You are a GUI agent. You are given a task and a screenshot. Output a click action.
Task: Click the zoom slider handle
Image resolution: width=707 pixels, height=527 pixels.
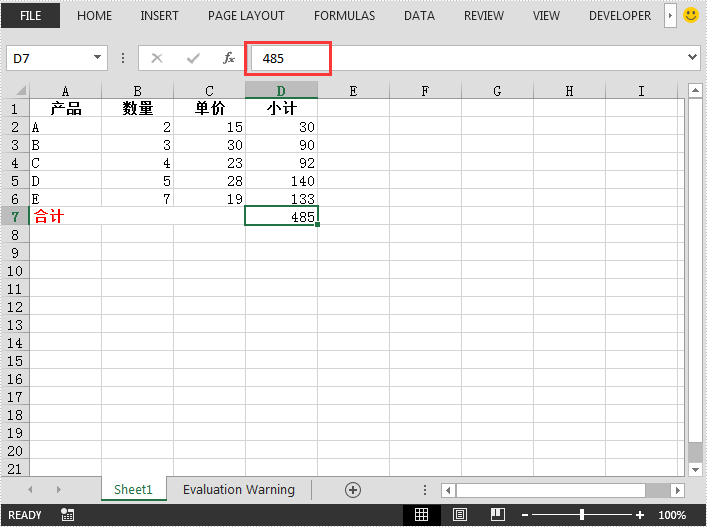(x=582, y=514)
